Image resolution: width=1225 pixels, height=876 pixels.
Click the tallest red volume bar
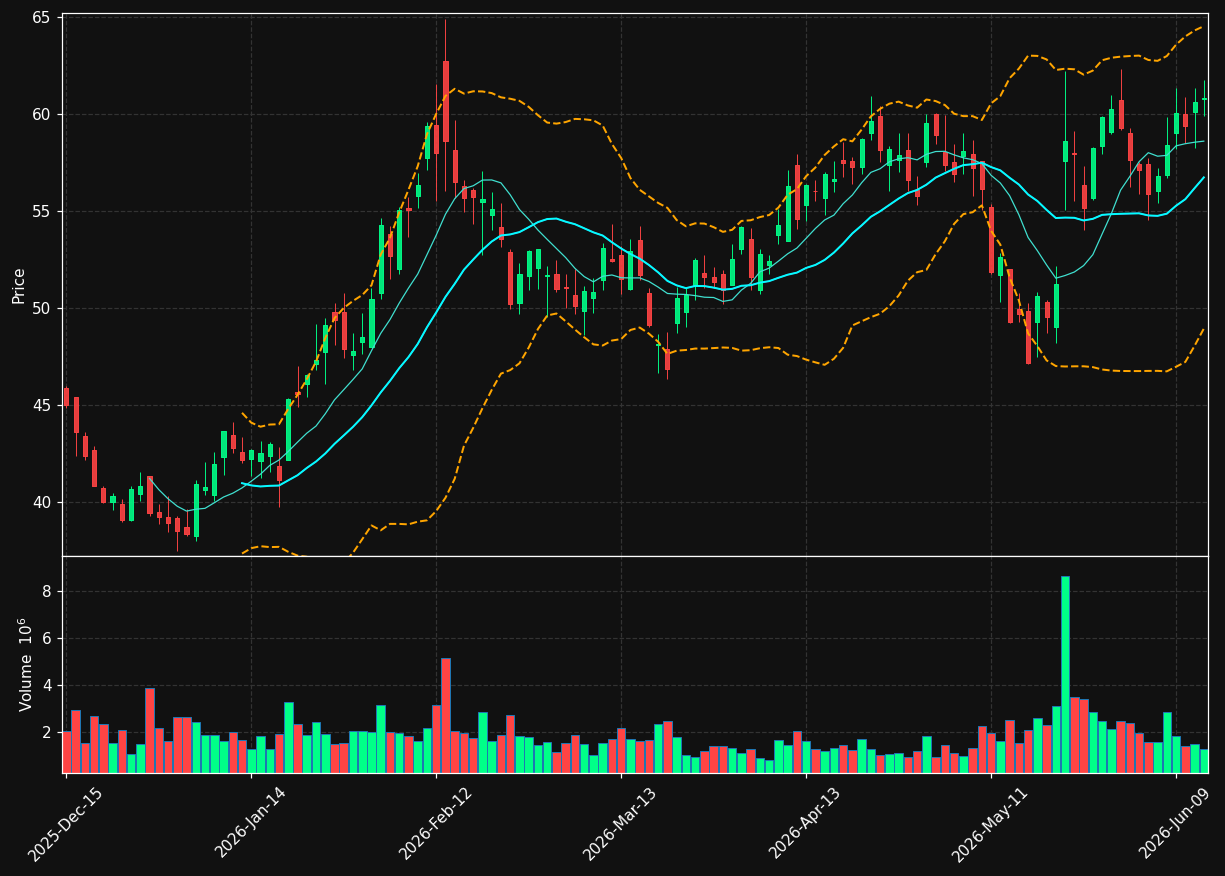[x=446, y=715]
